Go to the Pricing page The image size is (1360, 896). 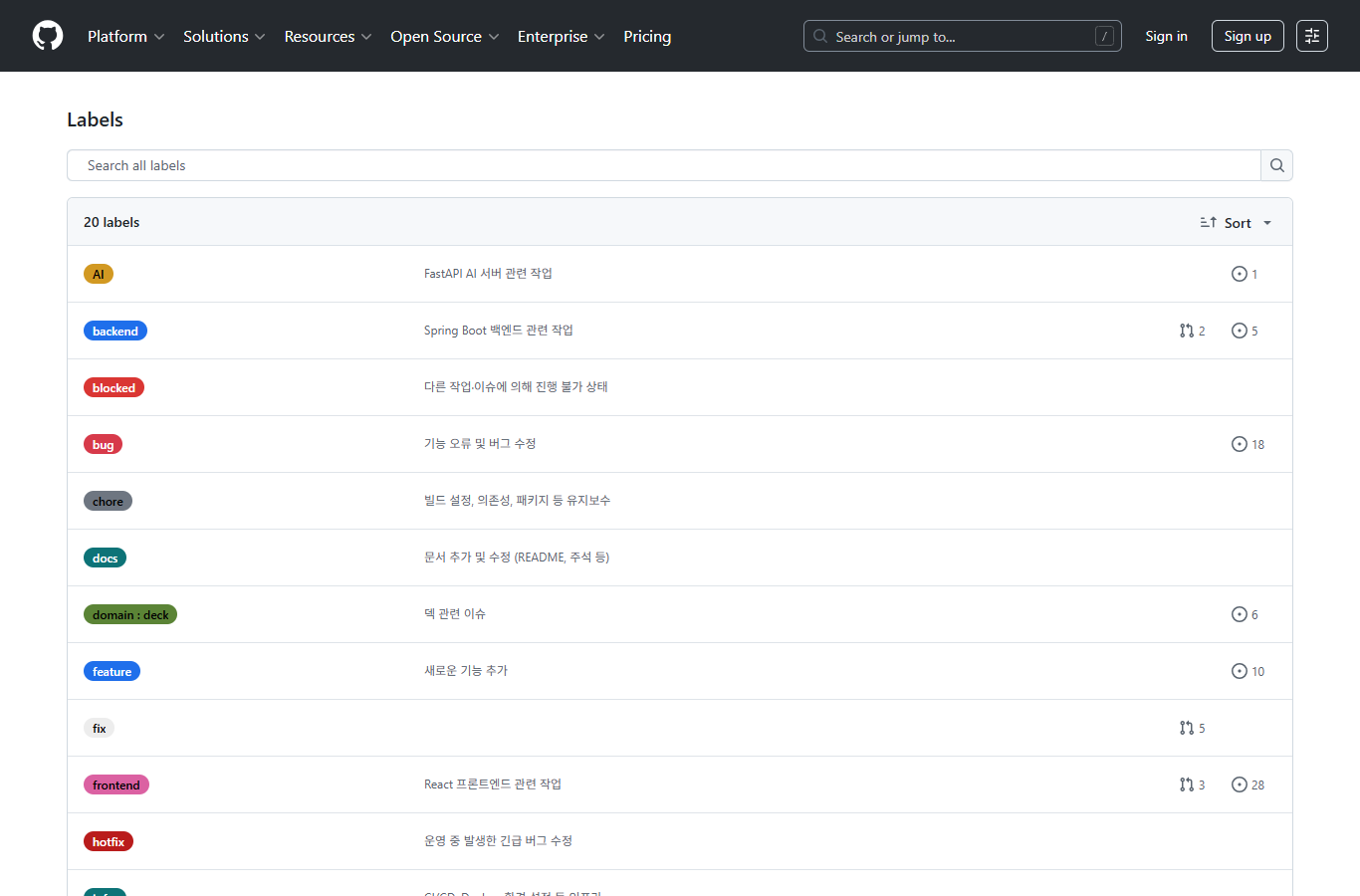(647, 36)
